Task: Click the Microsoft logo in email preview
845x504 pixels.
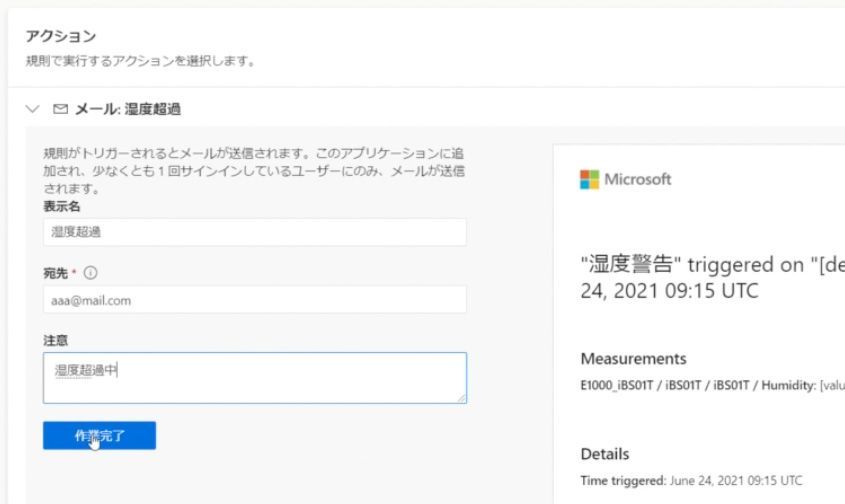Action: point(626,180)
